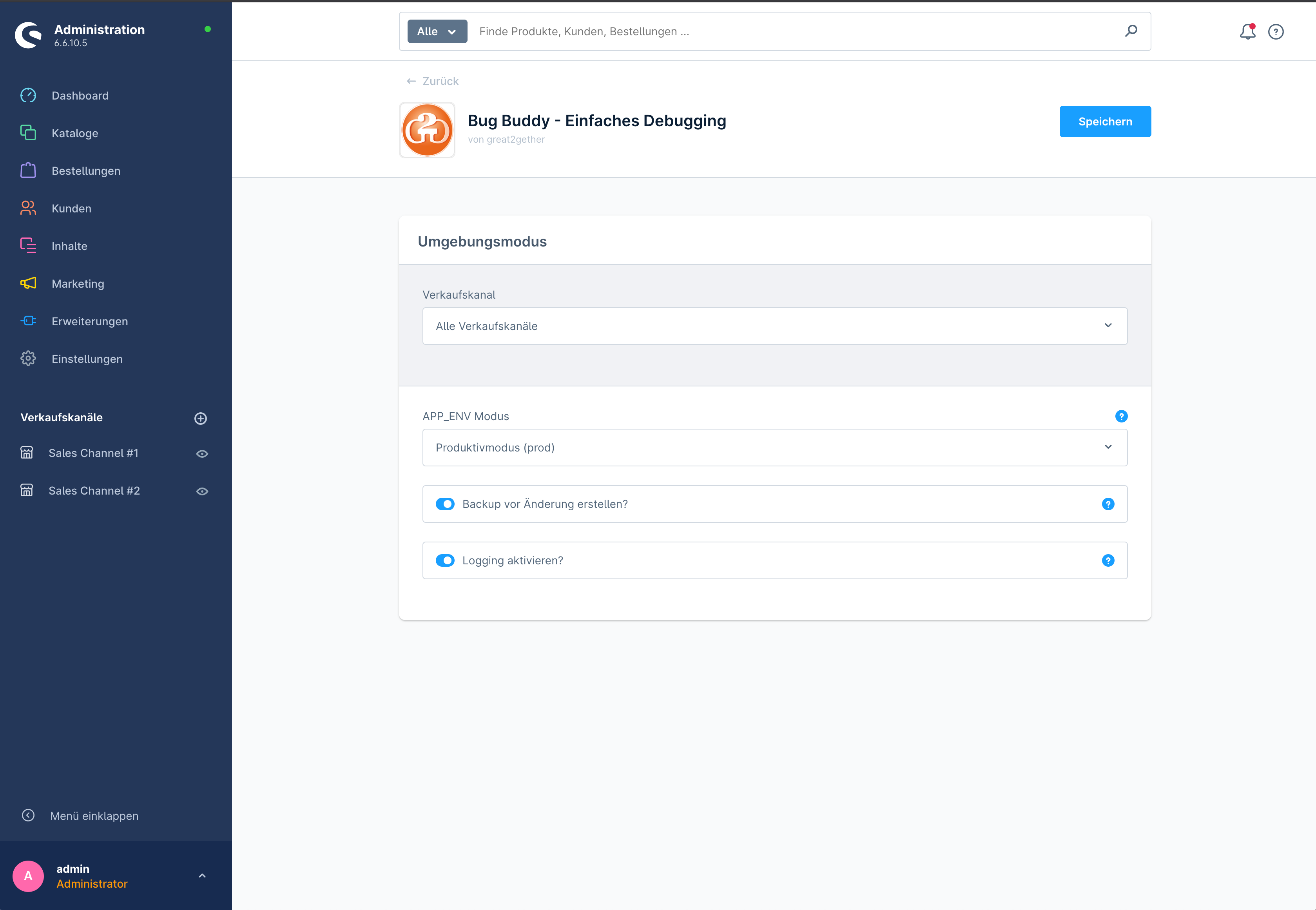Viewport: 1316px width, 910px height.
Task: Open the Verkaufskanal dropdown
Action: (x=775, y=326)
